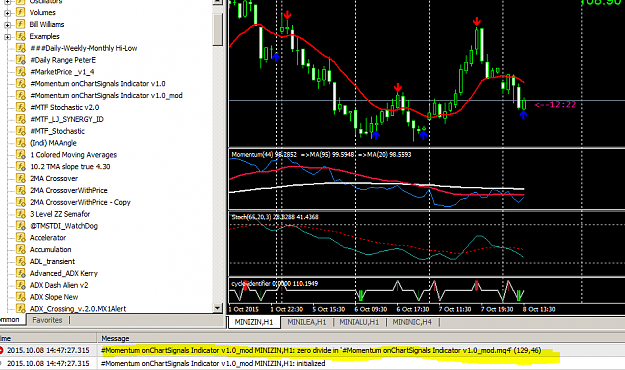Screen dimensions: 625x370
Task: Click icon beside 2MA CrossoverWithPrice - Copy
Action: (21, 202)
